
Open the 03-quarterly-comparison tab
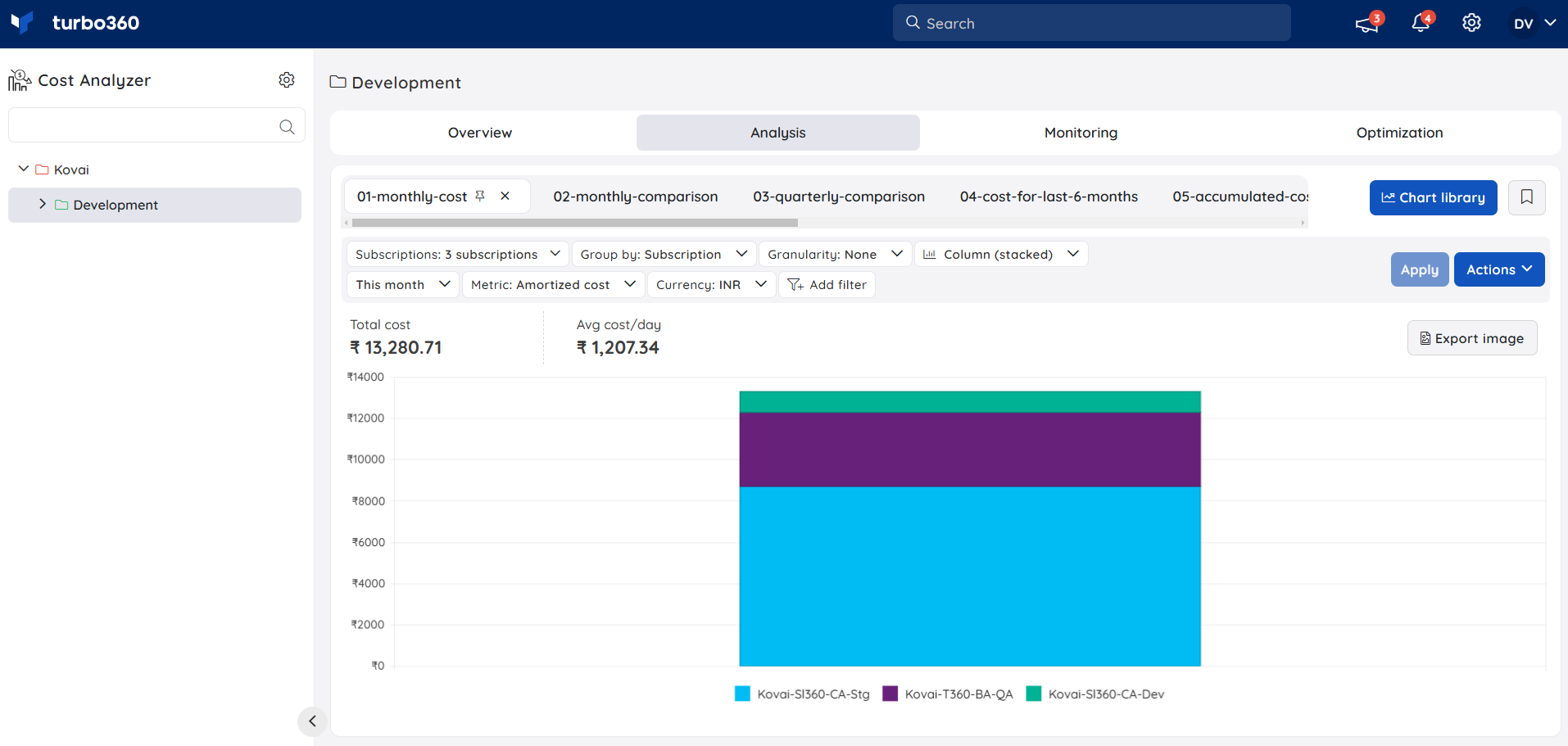[x=839, y=197]
